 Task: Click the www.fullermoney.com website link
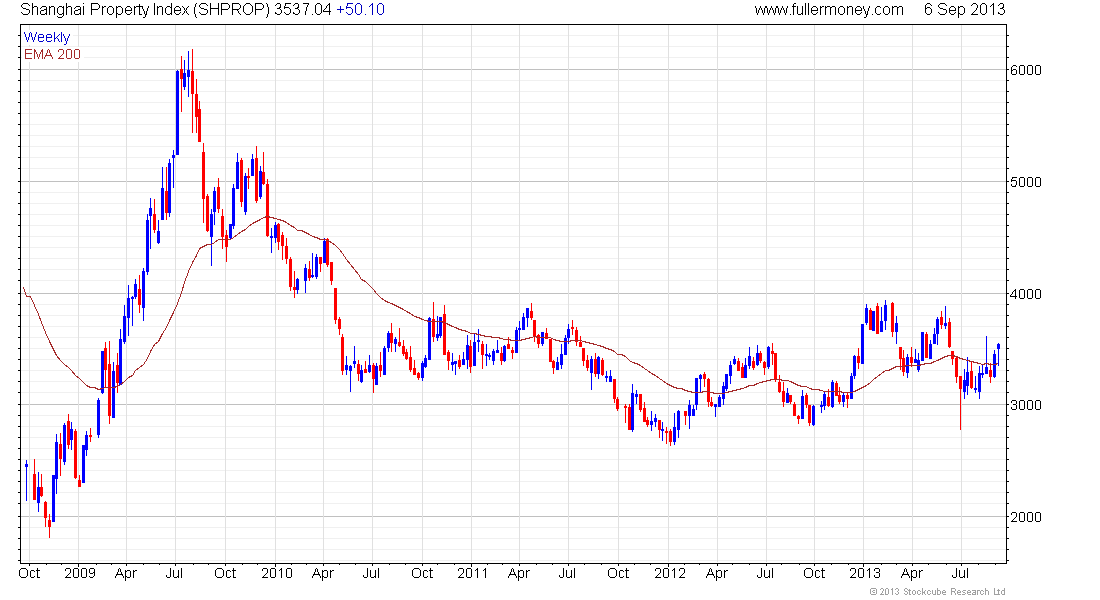point(829,10)
